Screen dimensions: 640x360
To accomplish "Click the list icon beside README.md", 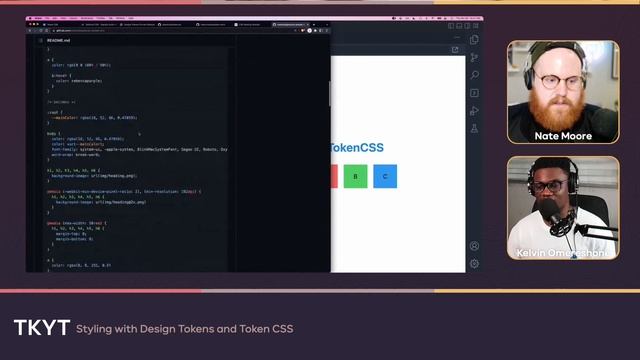I will pyautogui.click(x=40, y=40).
